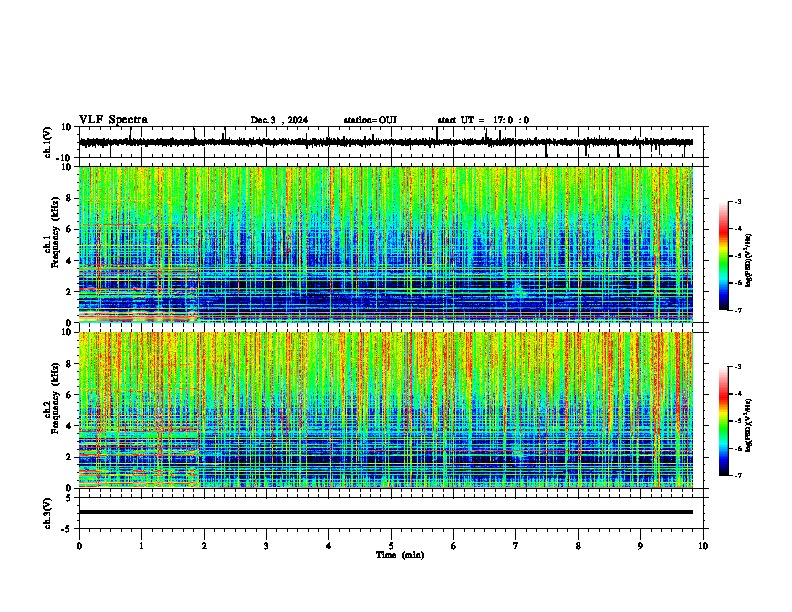This screenshot has width=792, height=612.
Task: Select the date label "Dec. 3, 2024"
Action: (x=279, y=120)
